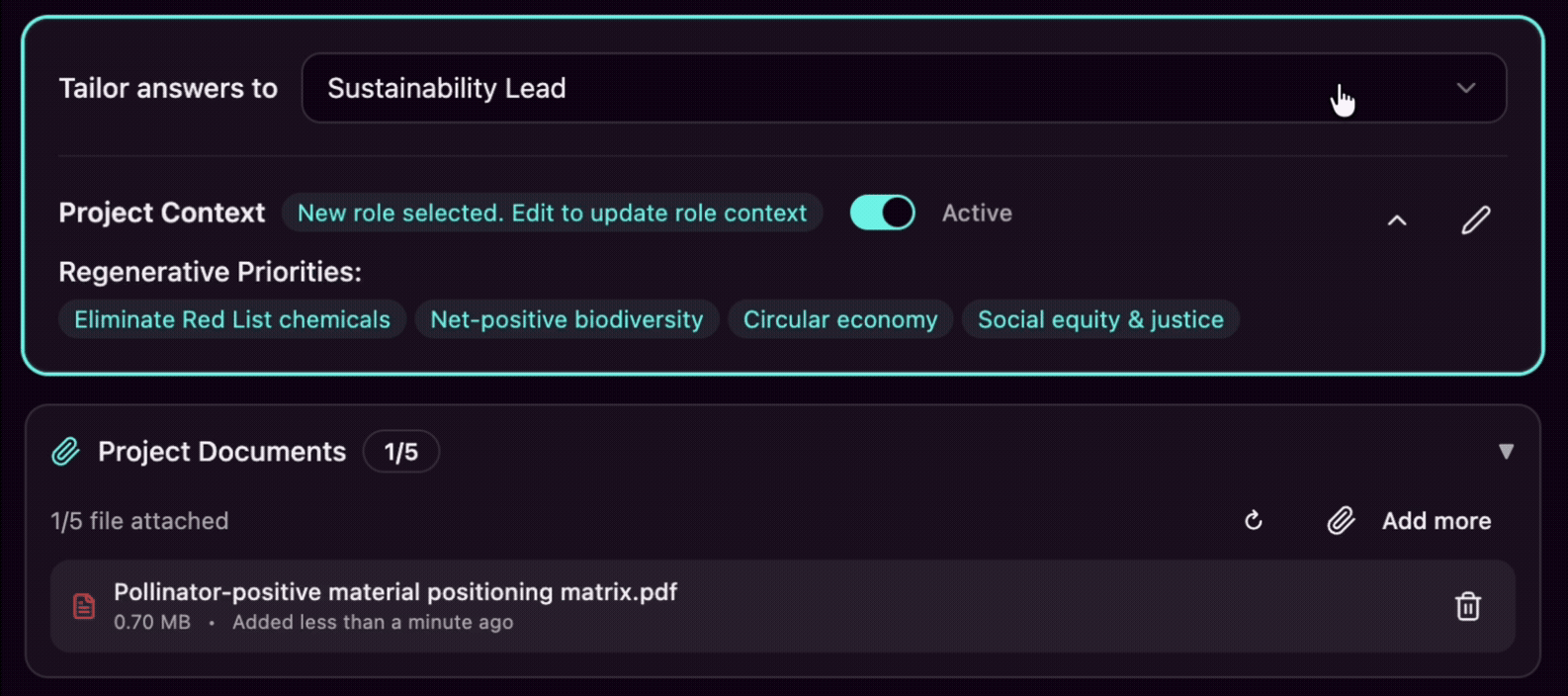Enable the Project Context toggle
Image resolution: width=1568 pixels, height=696 pixels.
pos(881,212)
